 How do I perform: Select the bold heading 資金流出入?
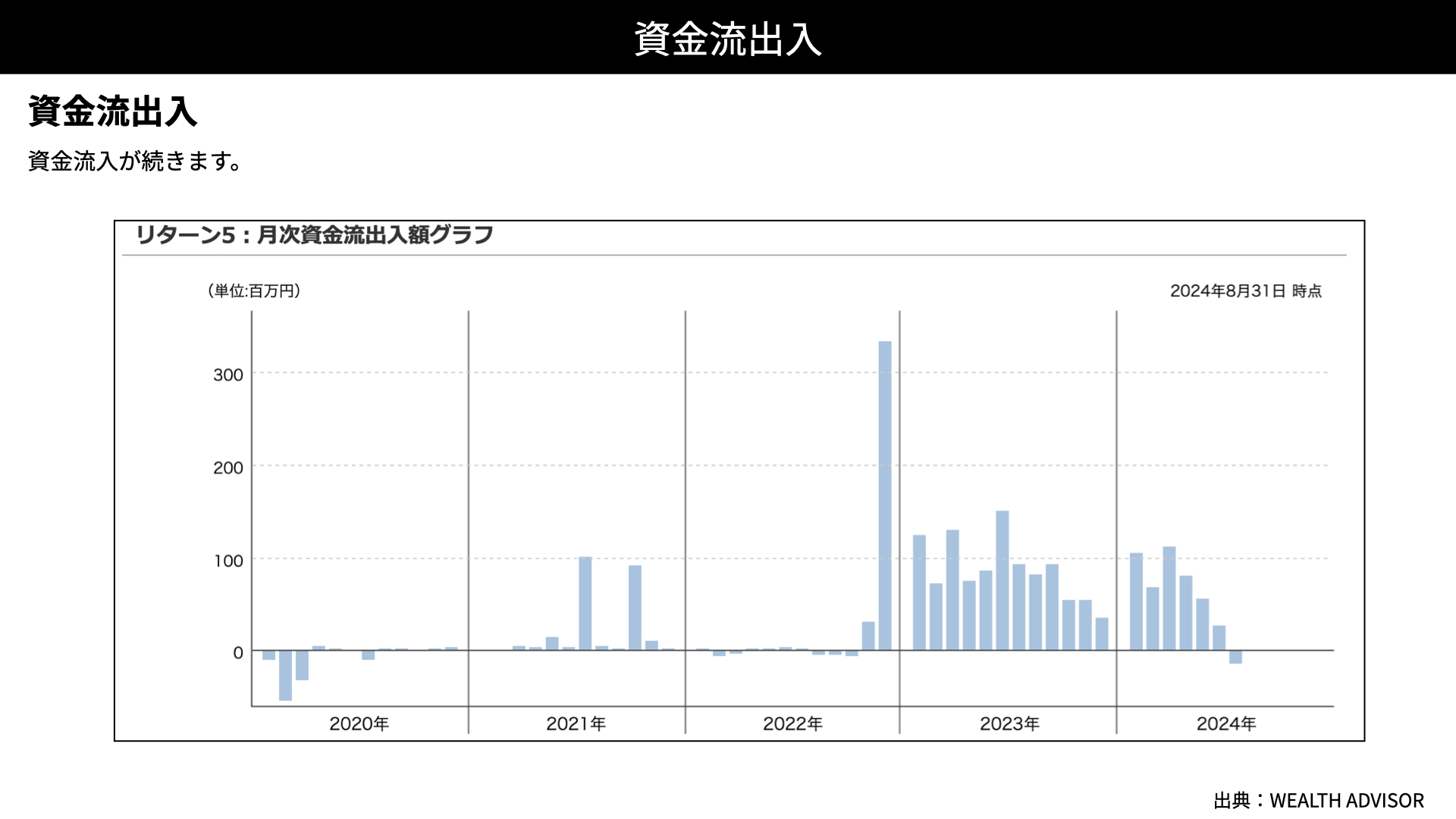(113, 111)
